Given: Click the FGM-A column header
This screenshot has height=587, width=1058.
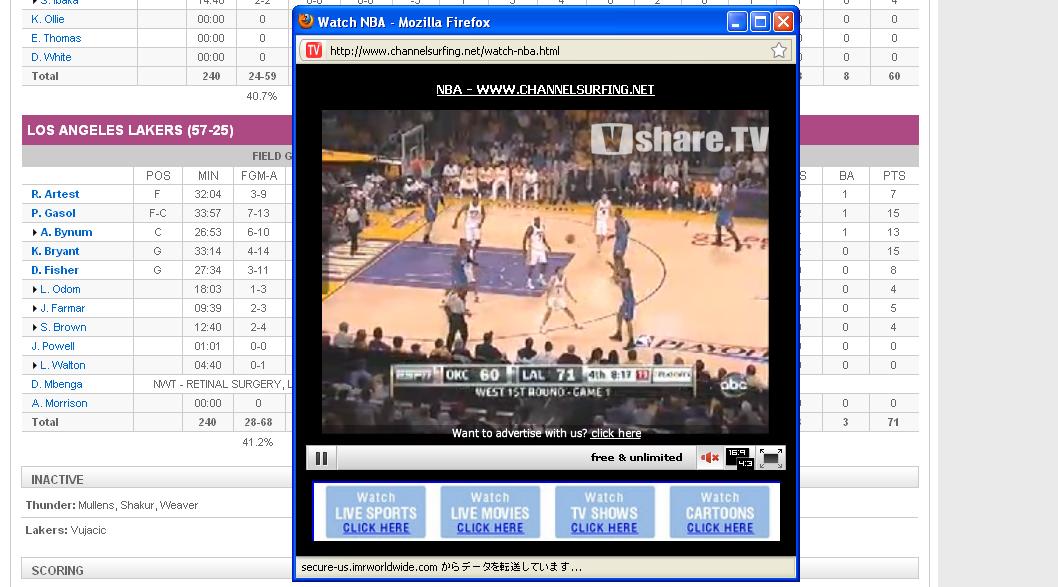Looking at the screenshot, I should tap(259, 175).
